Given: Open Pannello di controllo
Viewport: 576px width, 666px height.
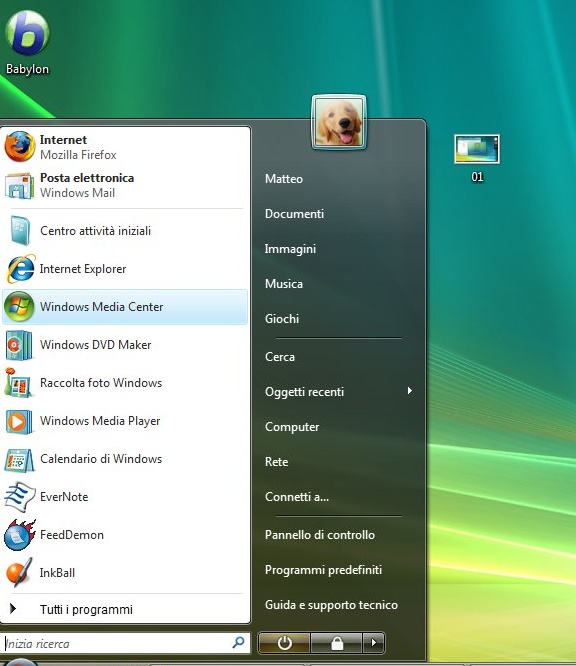Looking at the screenshot, I should (320, 535).
